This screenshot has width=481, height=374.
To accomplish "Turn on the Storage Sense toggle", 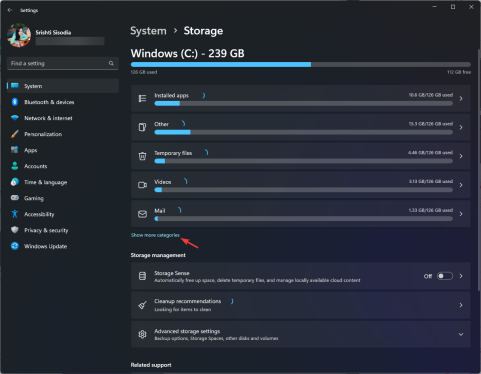I will 445,276.
